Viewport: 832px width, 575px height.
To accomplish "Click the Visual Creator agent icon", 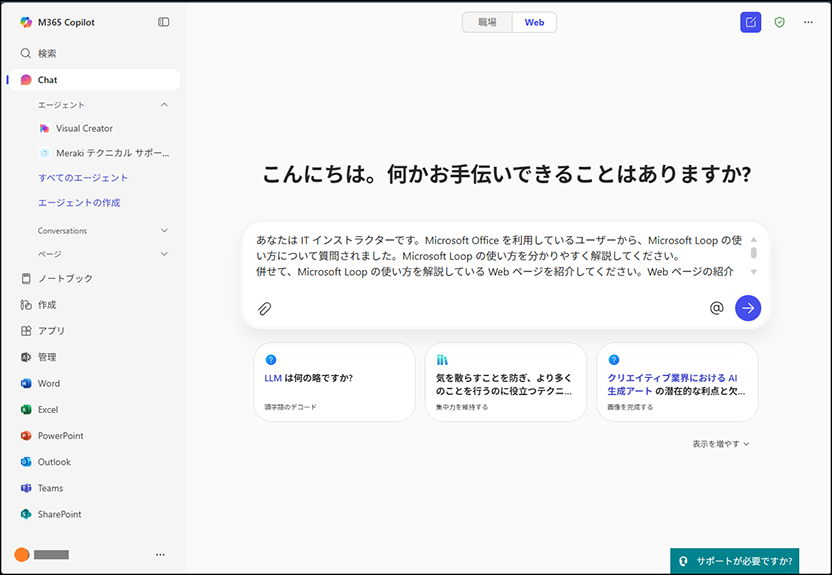I will coord(45,128).
